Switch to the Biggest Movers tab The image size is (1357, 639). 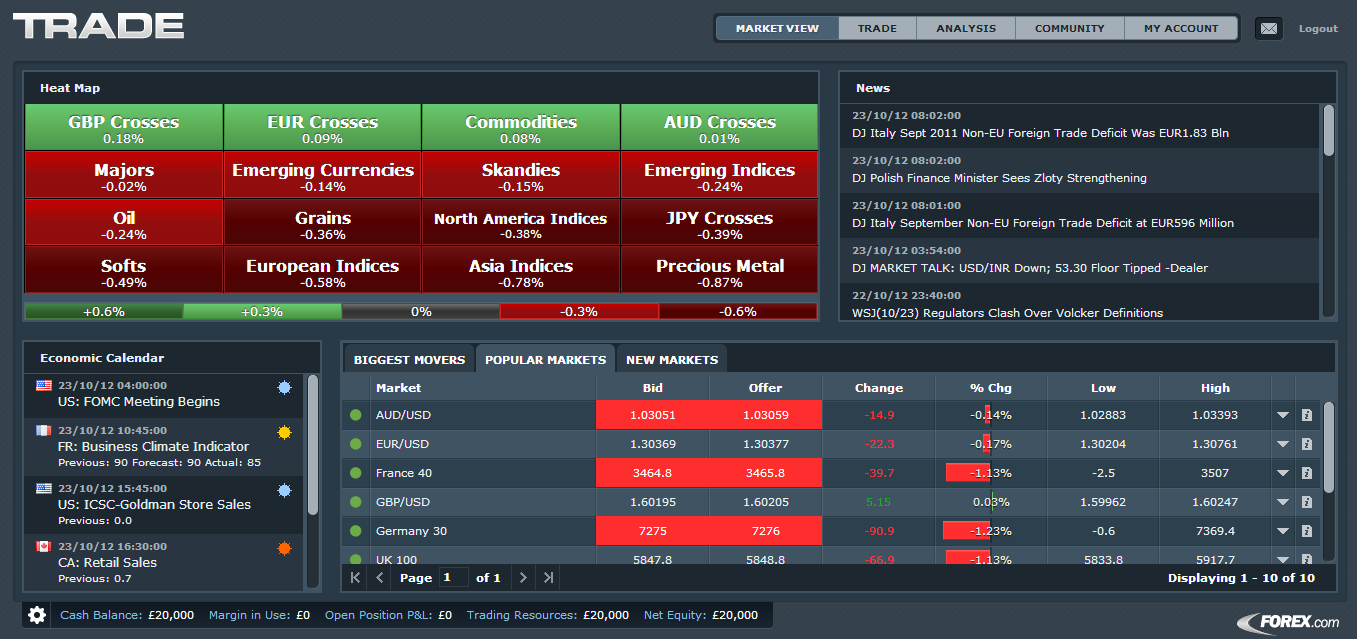tap(409, 359)
